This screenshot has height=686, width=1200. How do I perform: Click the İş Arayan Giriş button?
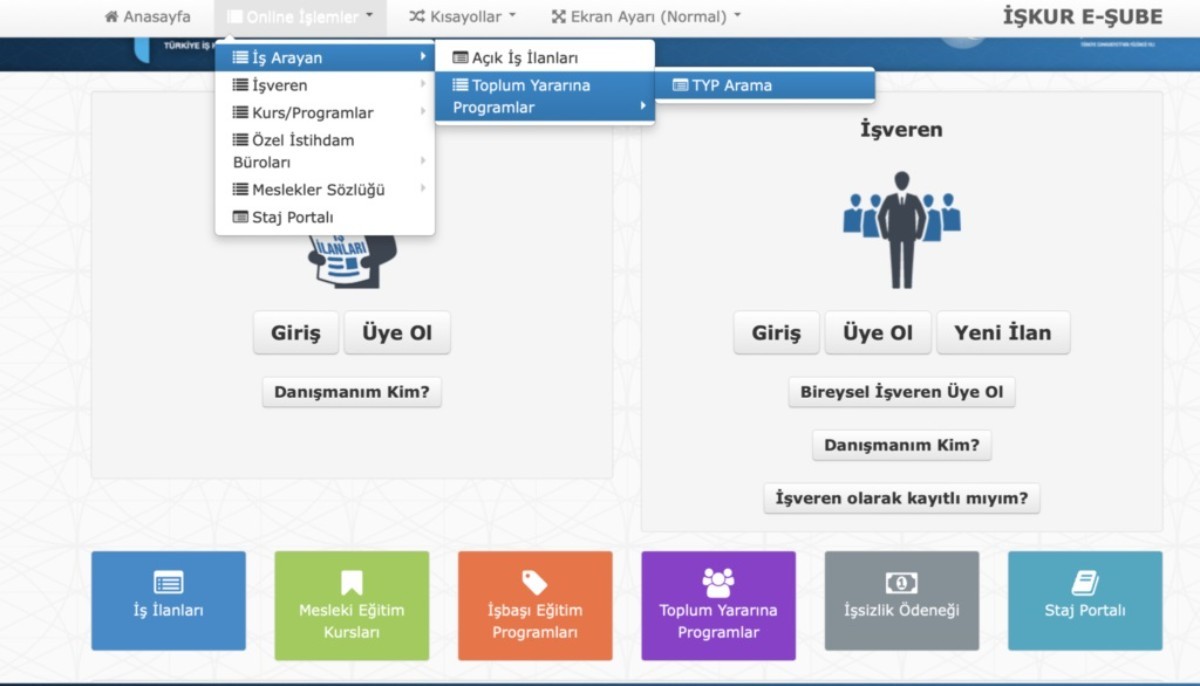[296, 333]
